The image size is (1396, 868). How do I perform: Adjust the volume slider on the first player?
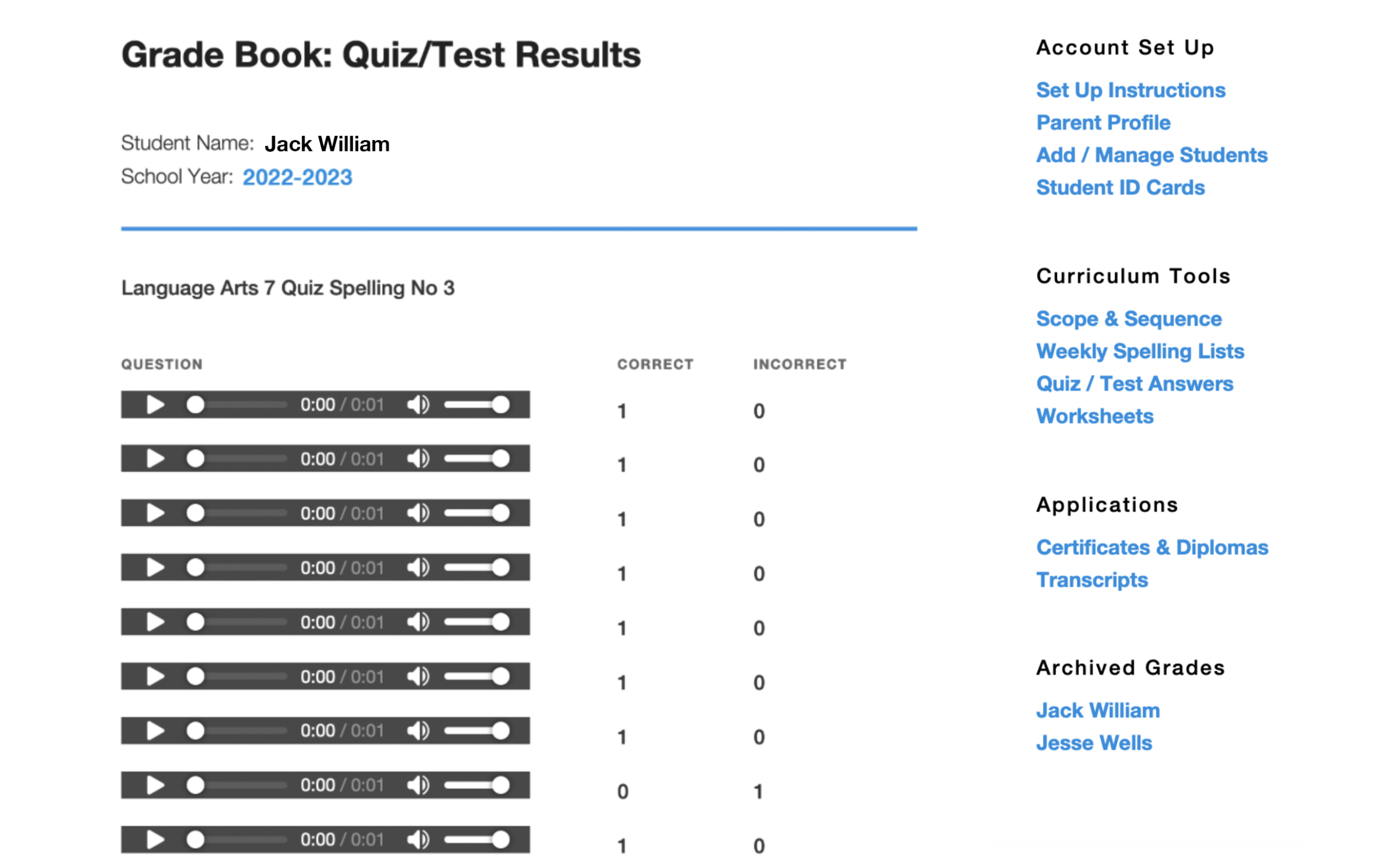point(477,405)
